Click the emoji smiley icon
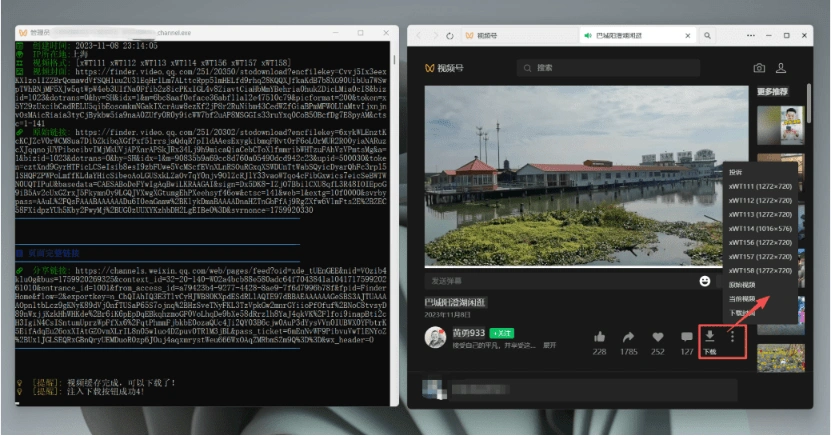This screenshot has height=436, width=831. pyautogui.click(x=705, y=282)
